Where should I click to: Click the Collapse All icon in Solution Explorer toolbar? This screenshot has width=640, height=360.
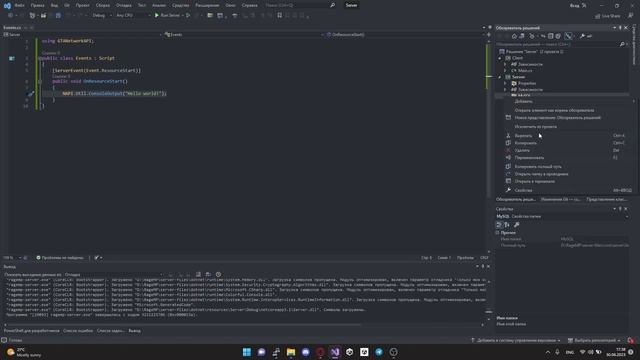click(551, 36)
